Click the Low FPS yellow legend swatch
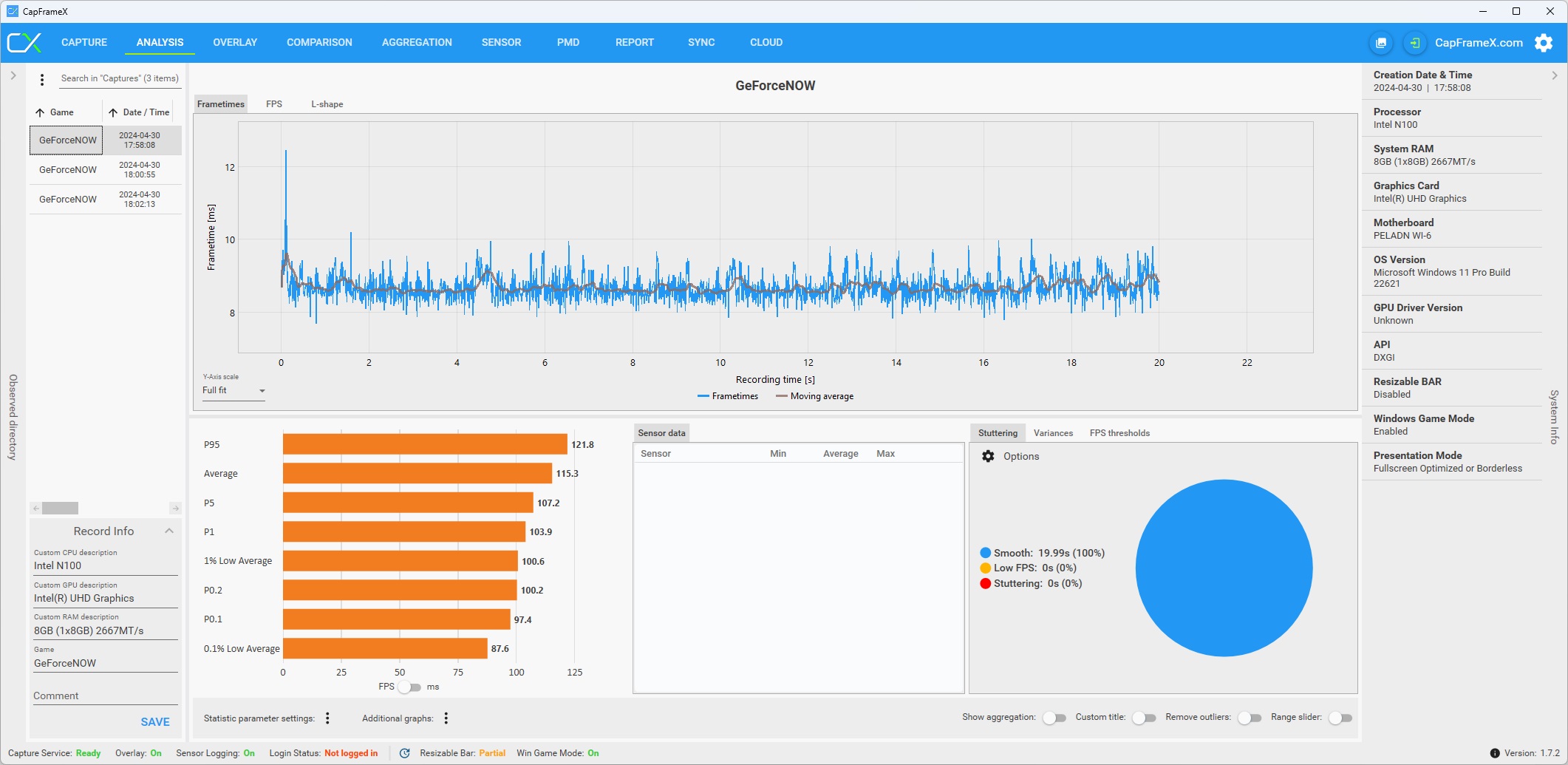The image size is (1568, 765). (x=985, y=568)
